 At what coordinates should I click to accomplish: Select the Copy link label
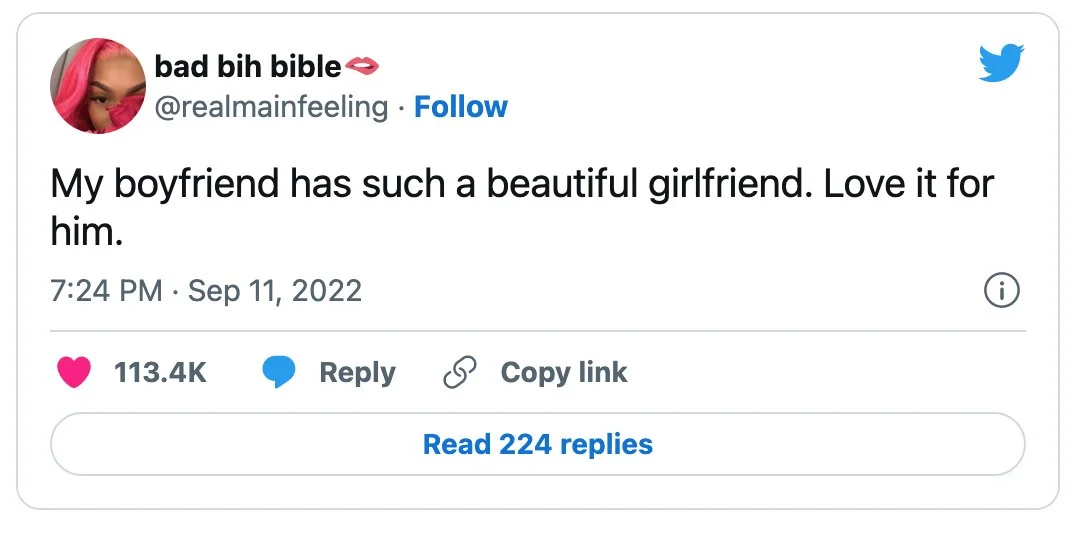tap(564, 372)
